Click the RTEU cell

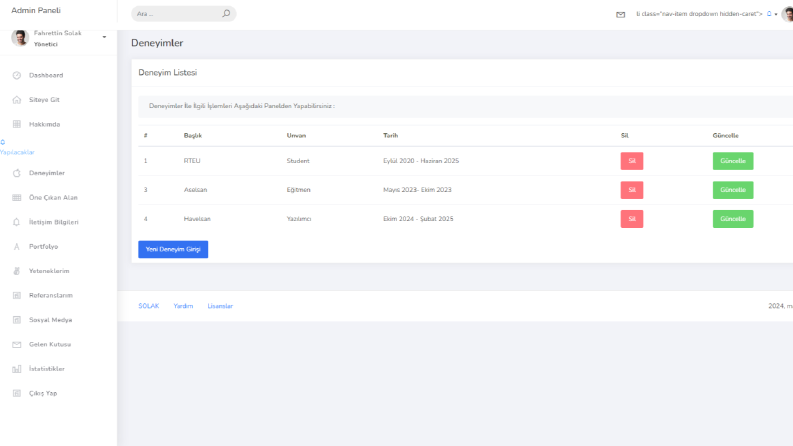coord(192,161)
